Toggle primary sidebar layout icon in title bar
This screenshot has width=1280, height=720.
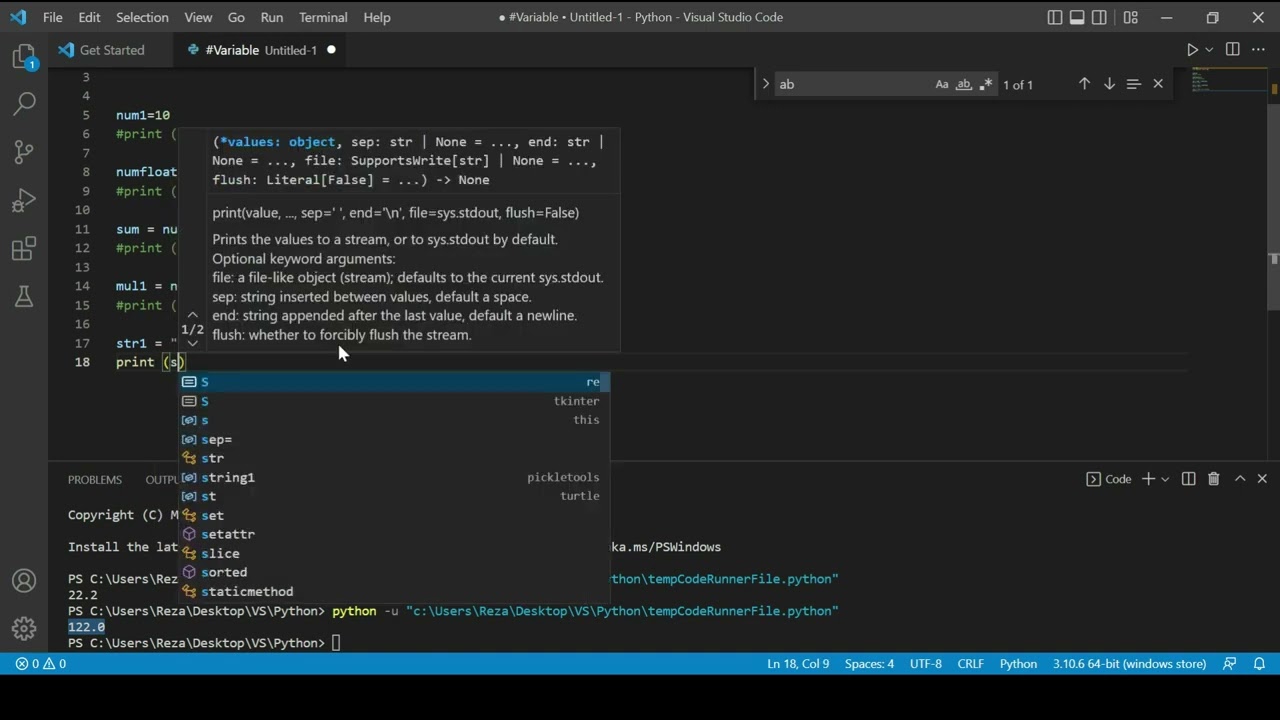[1055, 17]
